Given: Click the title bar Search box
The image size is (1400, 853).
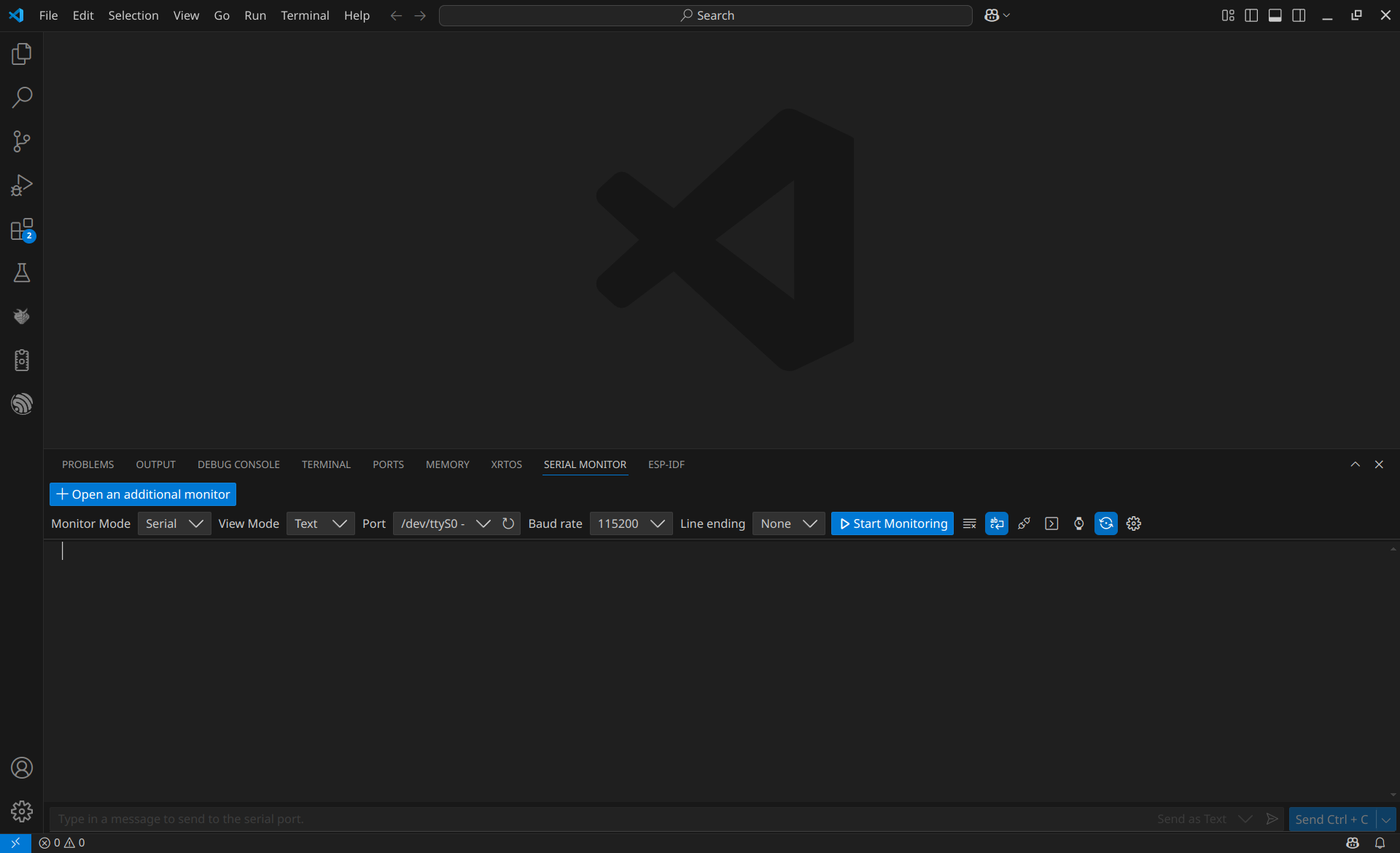Looking at the screenshot, I should click(x=706, y=15).
